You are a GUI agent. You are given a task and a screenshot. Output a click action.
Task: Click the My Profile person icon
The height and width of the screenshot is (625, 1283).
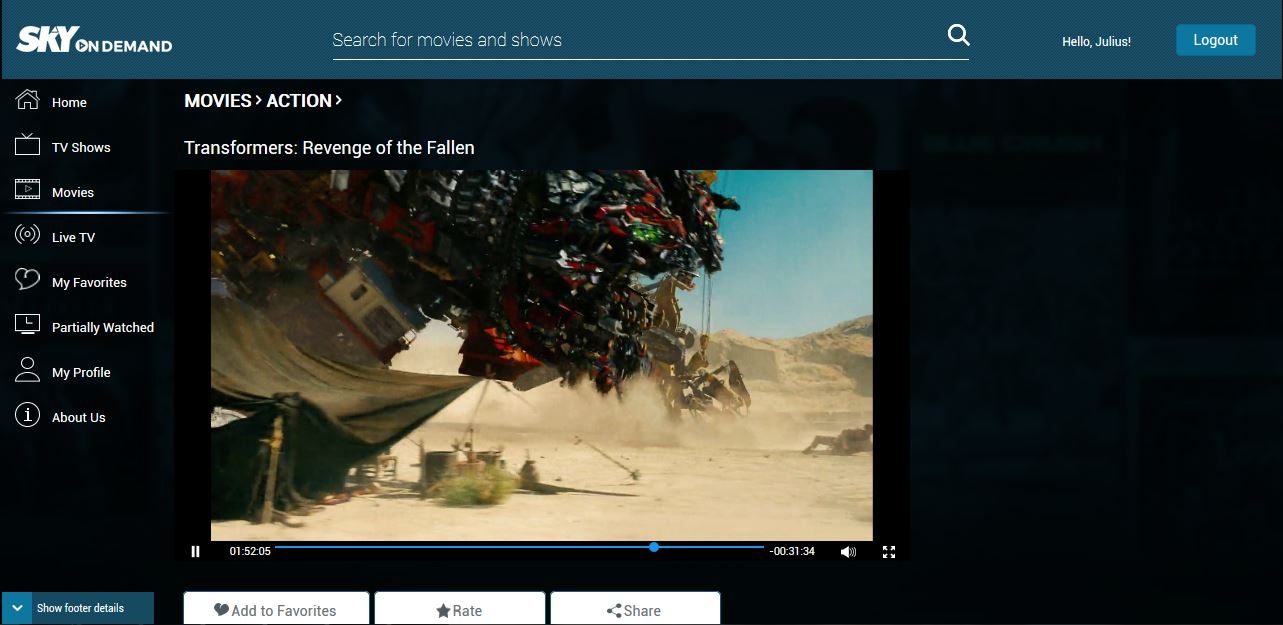coord(27,369)
